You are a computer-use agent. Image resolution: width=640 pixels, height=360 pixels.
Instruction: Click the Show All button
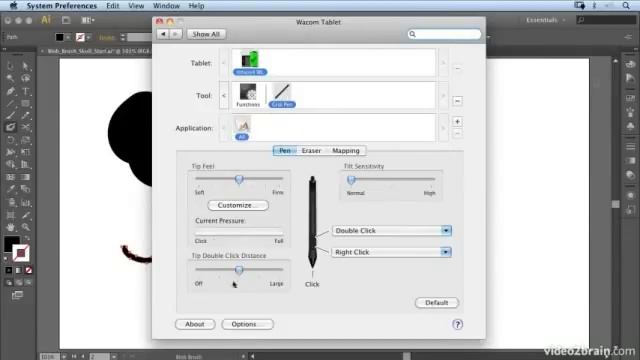tap(206, 34)
